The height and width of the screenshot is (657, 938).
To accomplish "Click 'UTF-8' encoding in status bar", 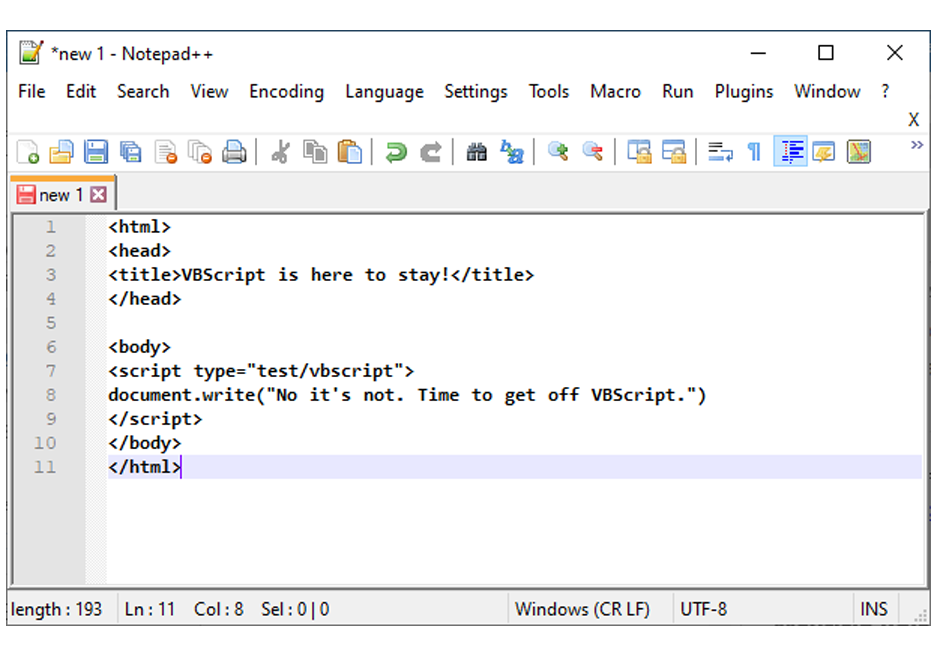I will pos(704,609).
